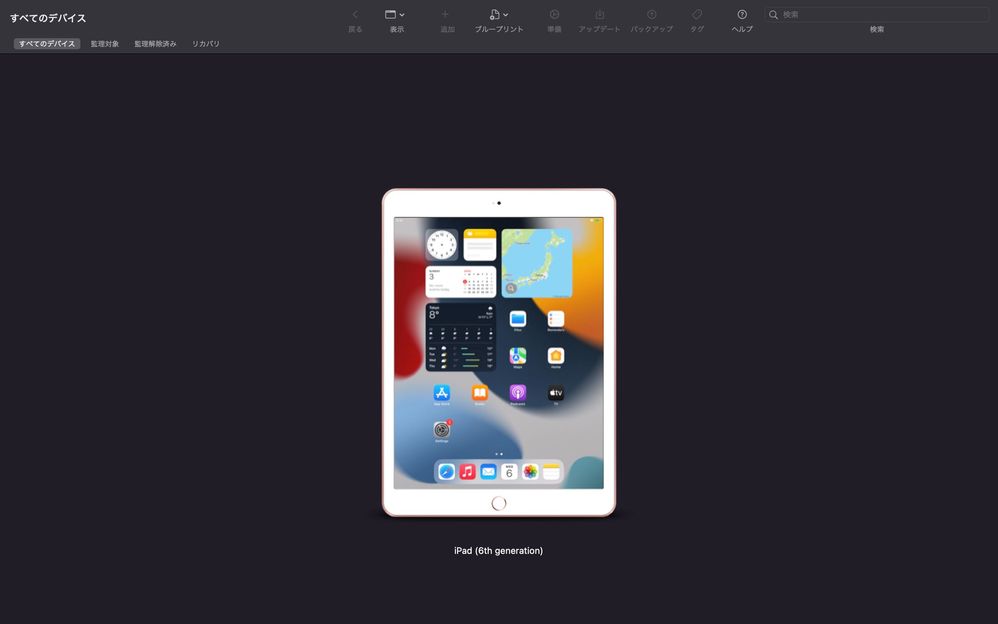
Task: Click the Back (戻る) chevron icon
Action: (355, 15)
